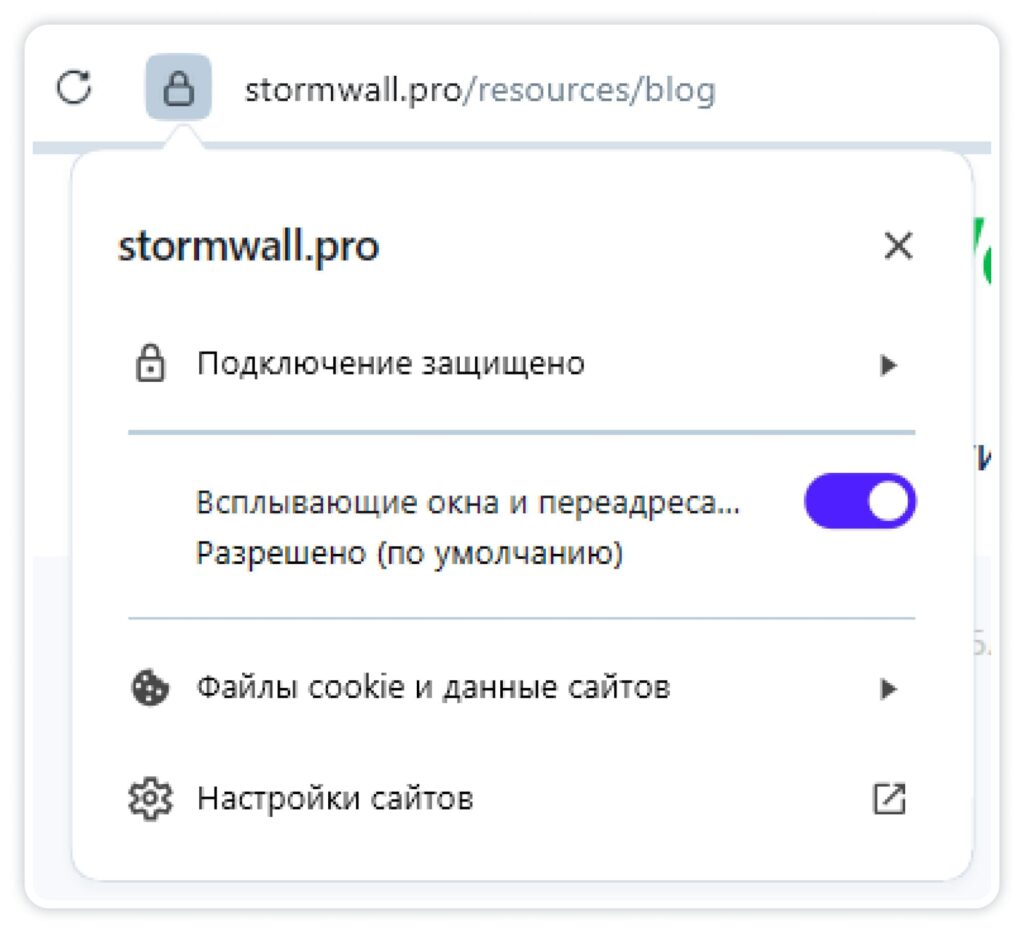Toggle the pop-ups and redirects switch off
Screen dimensions: 1024x933
pyautogui.click(x=859, y=501)
